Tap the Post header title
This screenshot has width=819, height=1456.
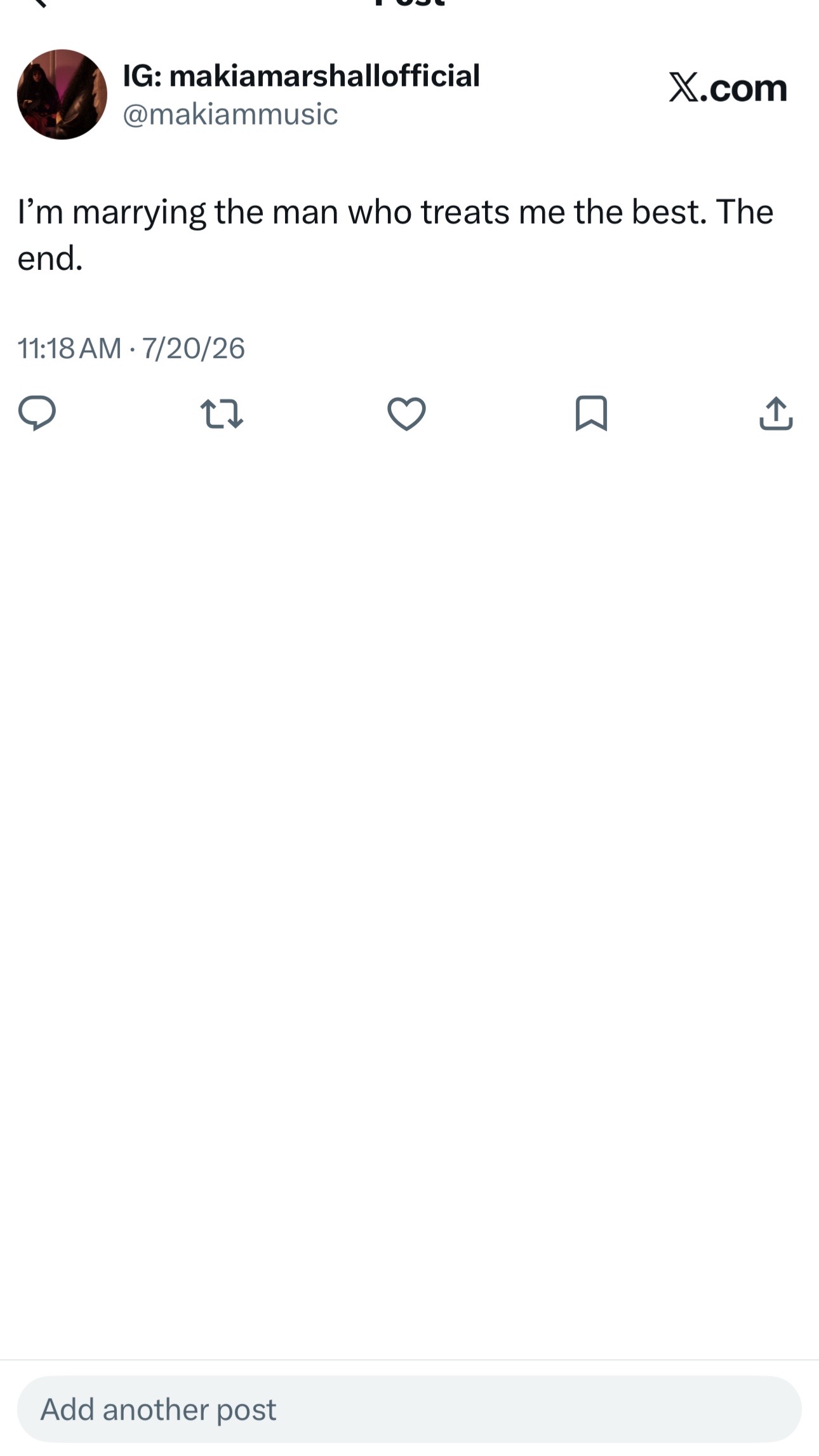click(409, 3)
